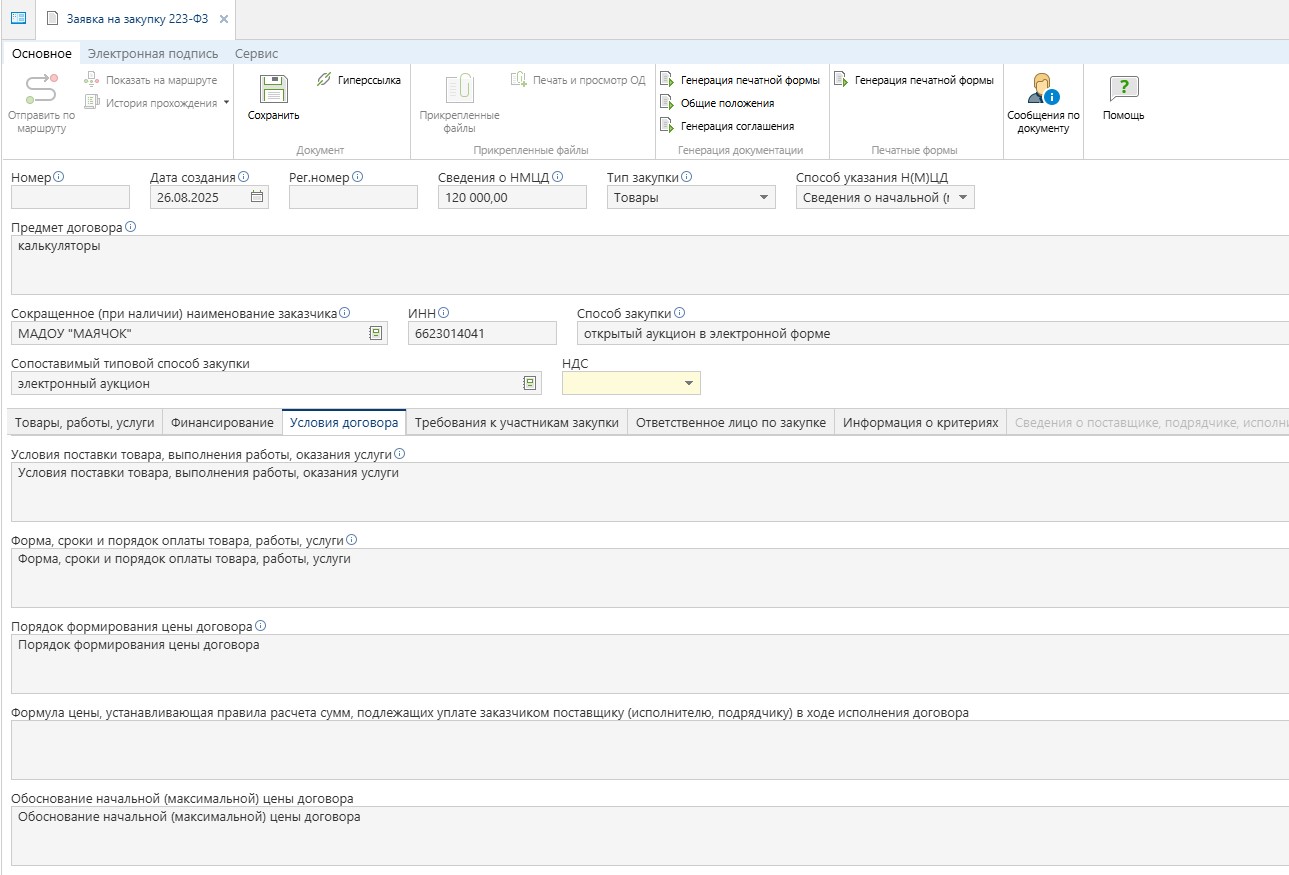Expand the Способ указания Н(М)ЦД dropdown
1289x875 pixels.
coord(963,197)
